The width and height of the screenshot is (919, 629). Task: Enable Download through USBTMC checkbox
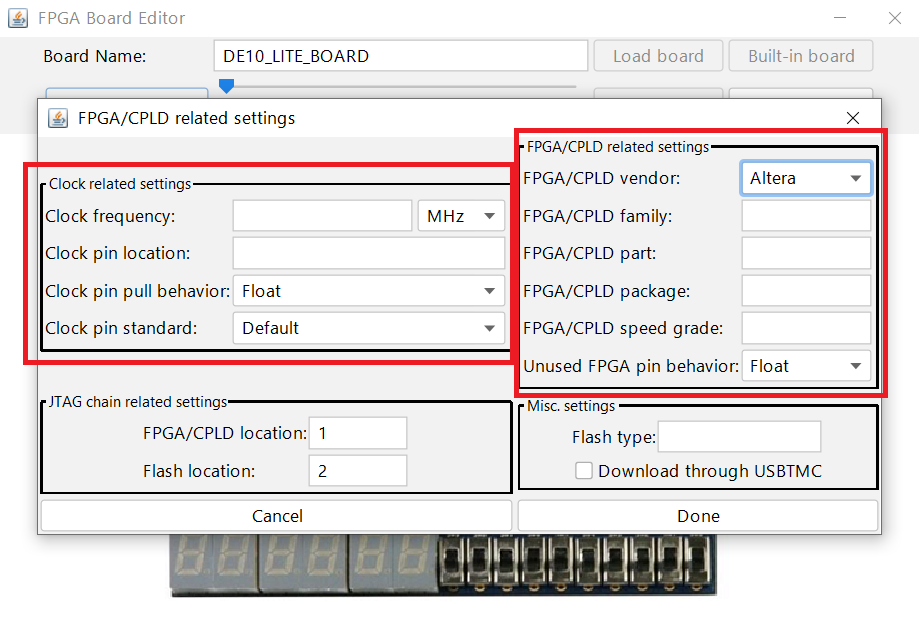pyautogui.click(x=584, y=471)
